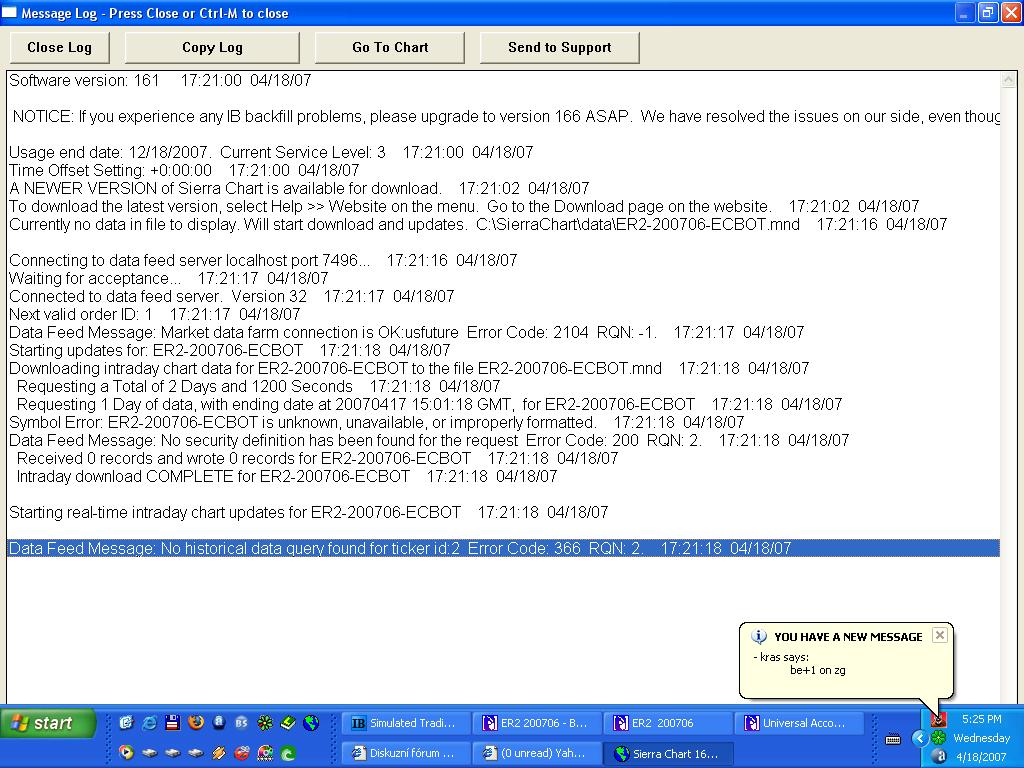Launch ICQ flower icon in quick launch
Screen dimensions: 1024x768
pos(264,723)
